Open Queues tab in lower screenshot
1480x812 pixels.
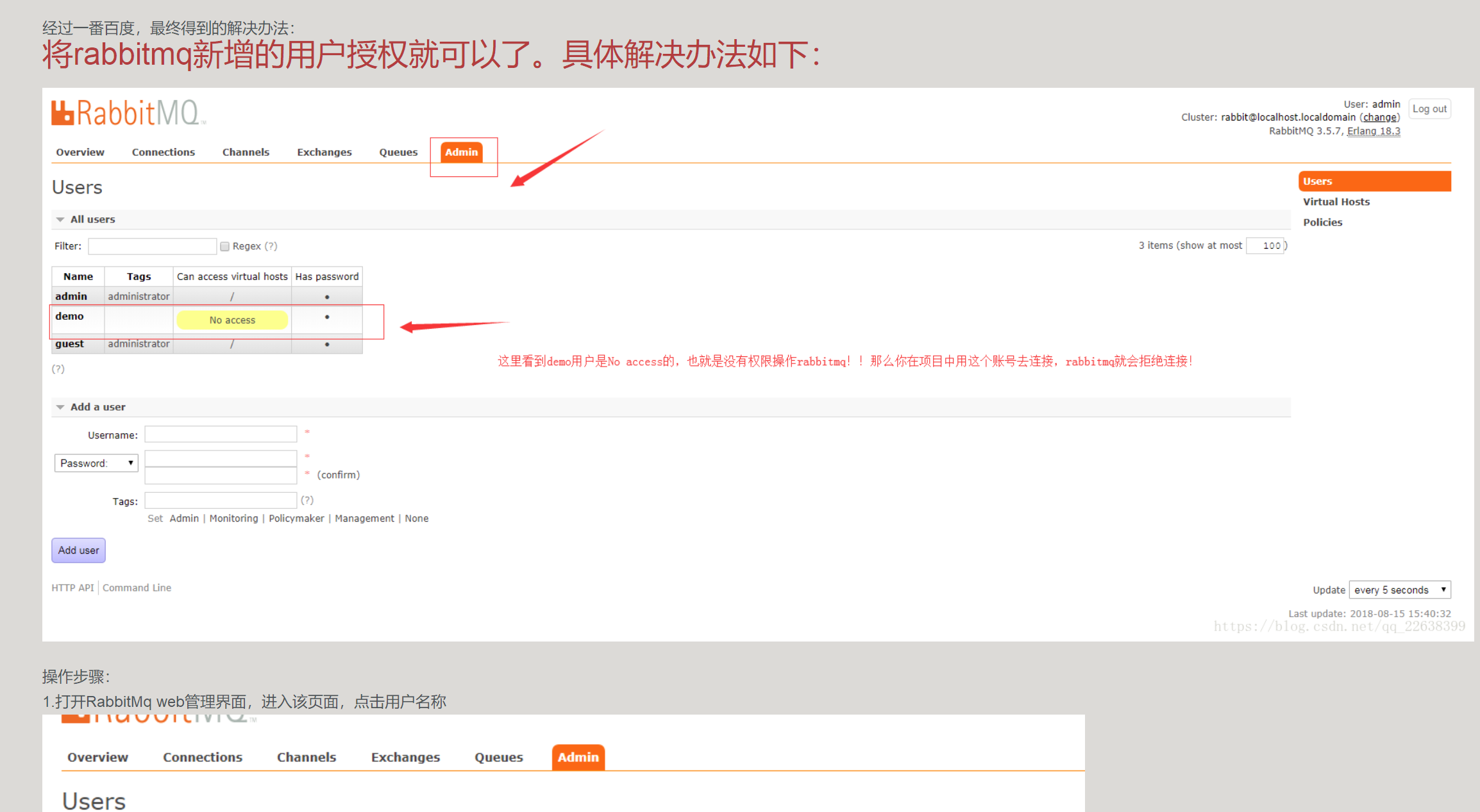pos(499,757)
